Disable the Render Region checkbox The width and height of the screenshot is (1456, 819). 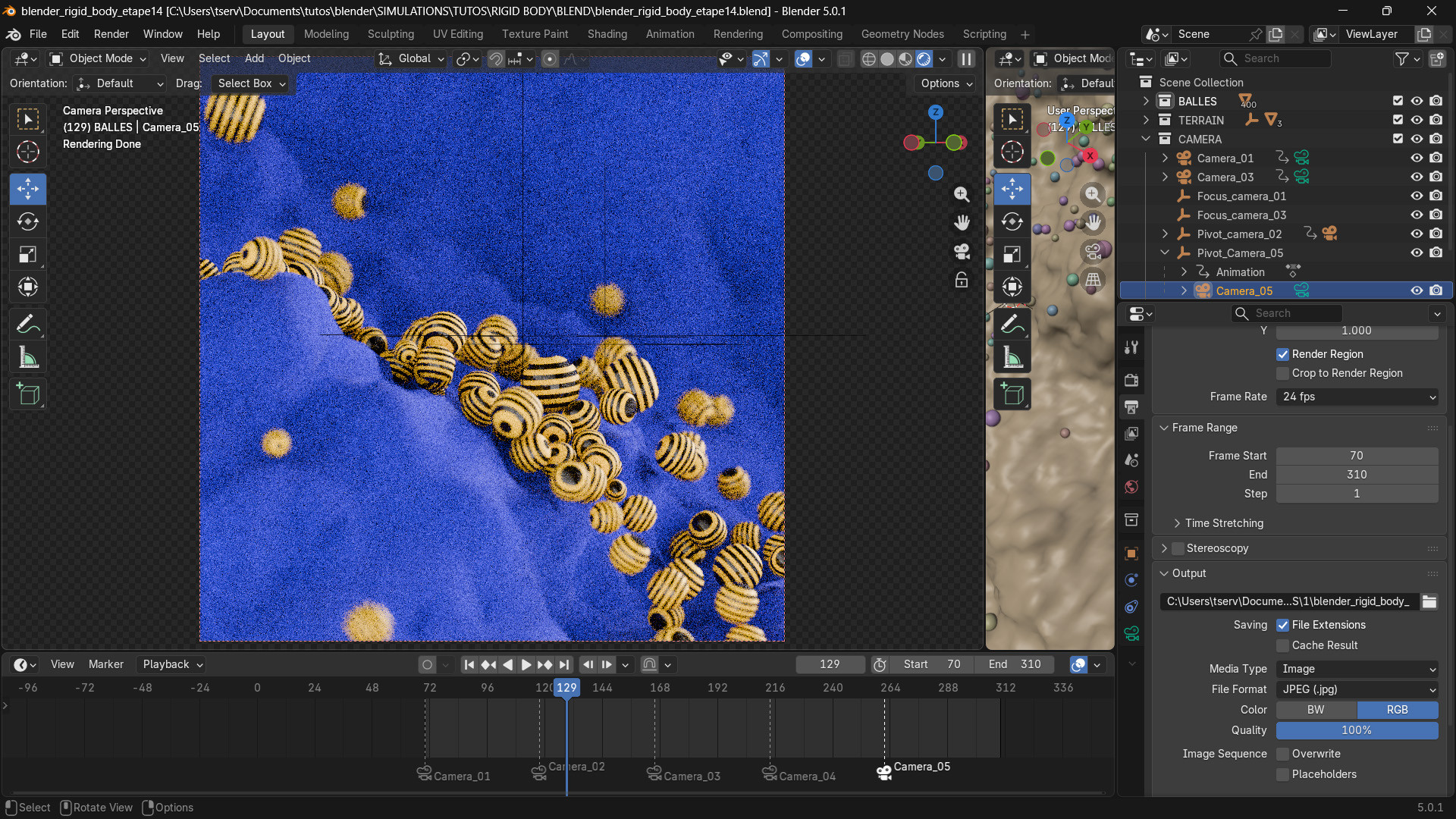click(x=1283, y=354)
